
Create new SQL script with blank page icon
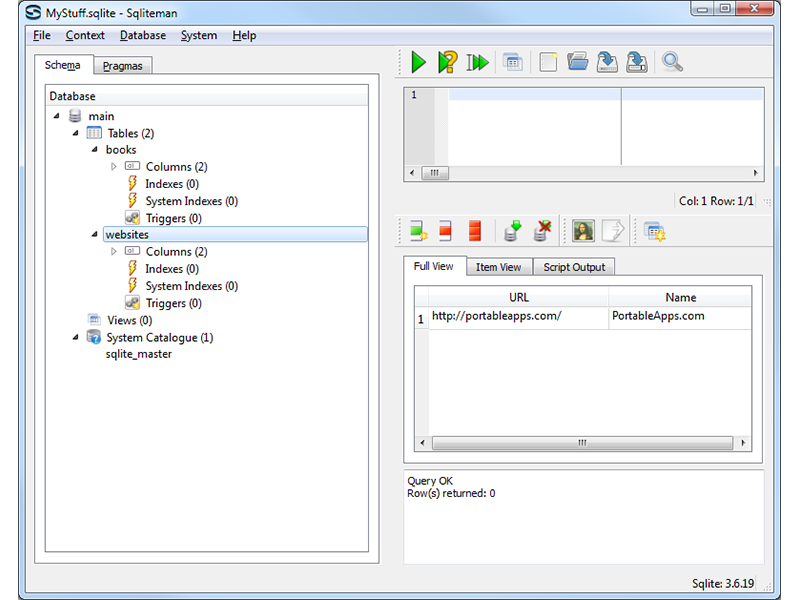(547, 62)
